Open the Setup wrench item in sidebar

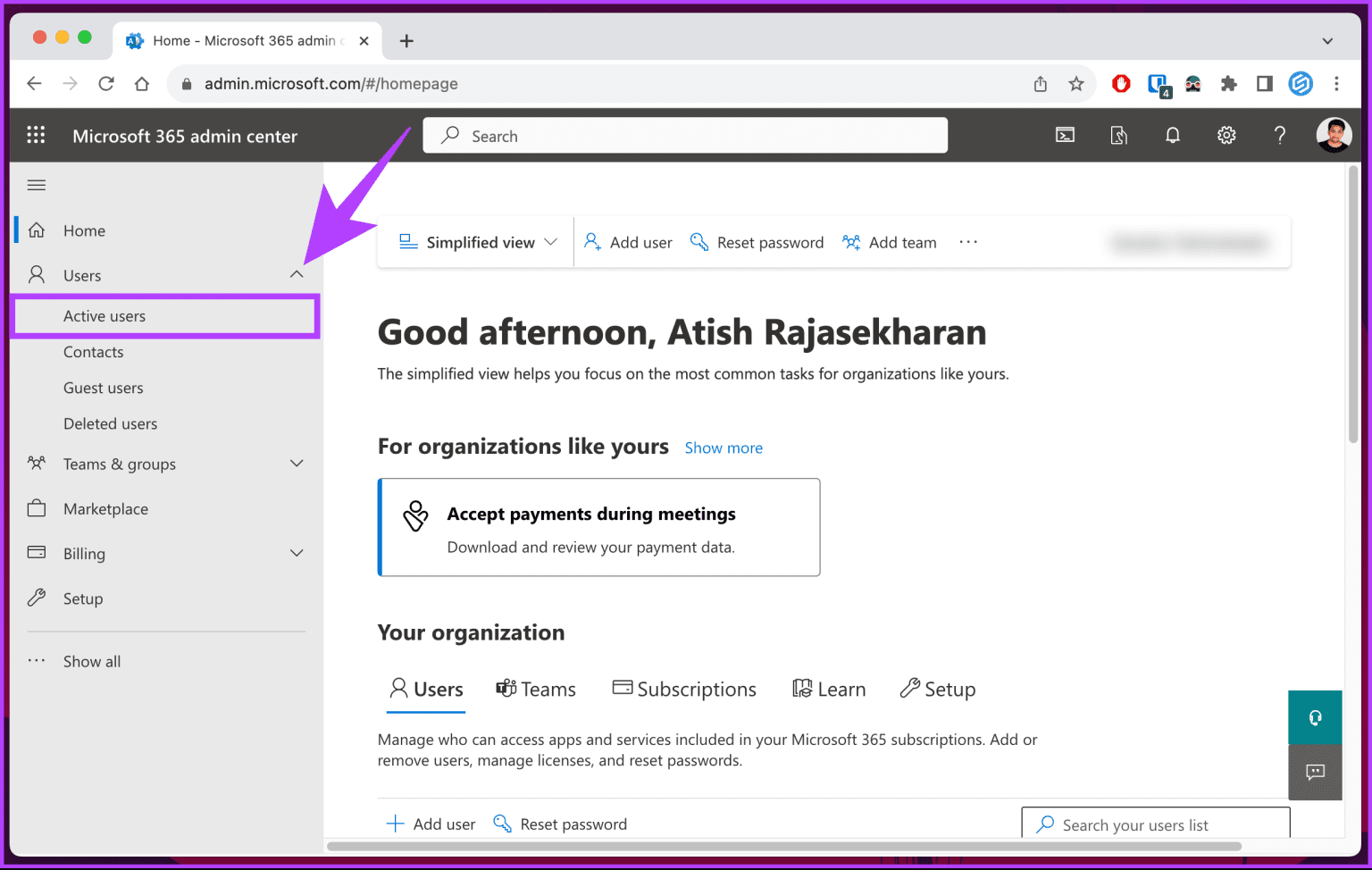83,598
